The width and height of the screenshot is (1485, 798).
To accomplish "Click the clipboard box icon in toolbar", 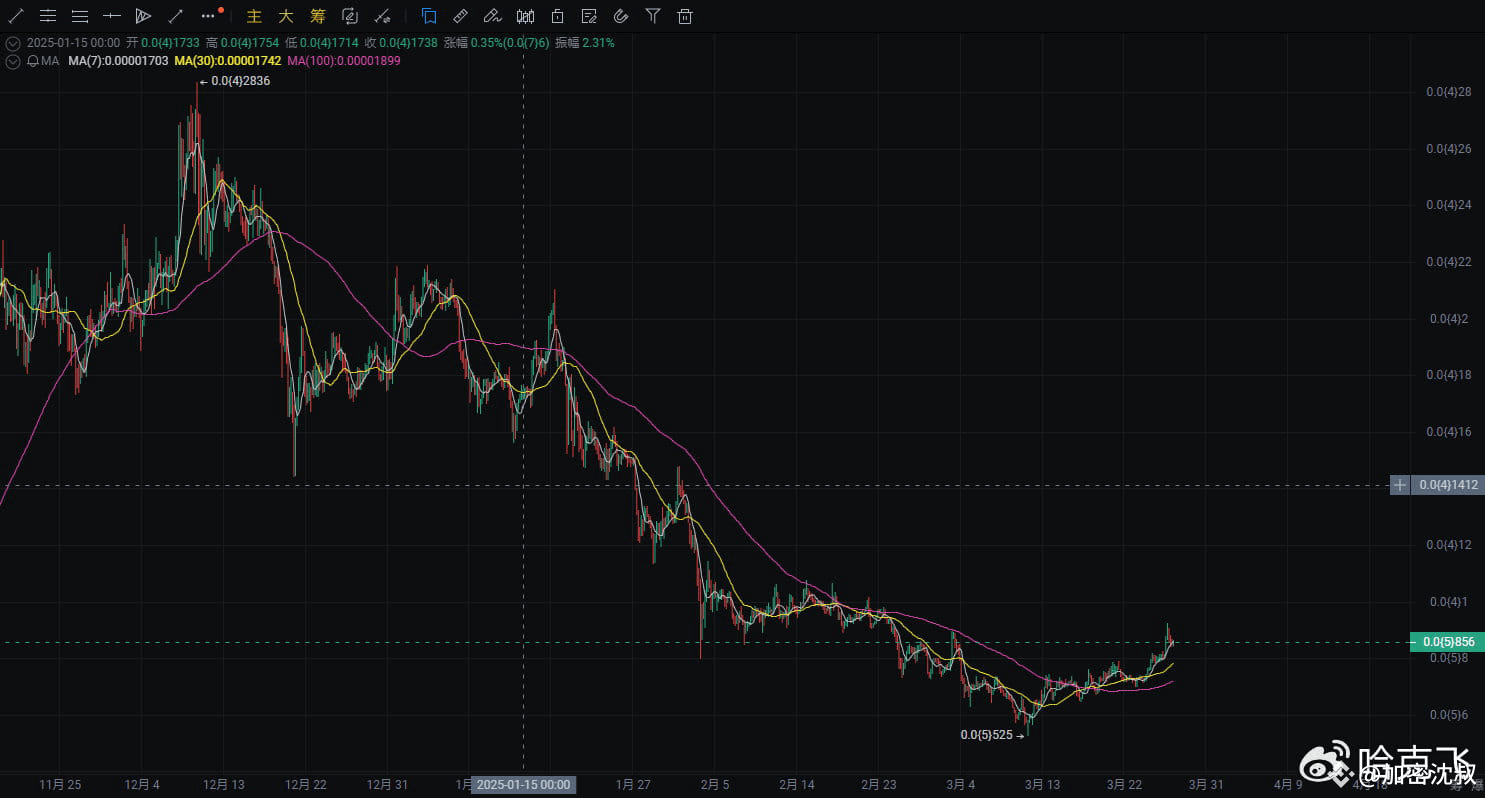I will [x=557, y=16].
